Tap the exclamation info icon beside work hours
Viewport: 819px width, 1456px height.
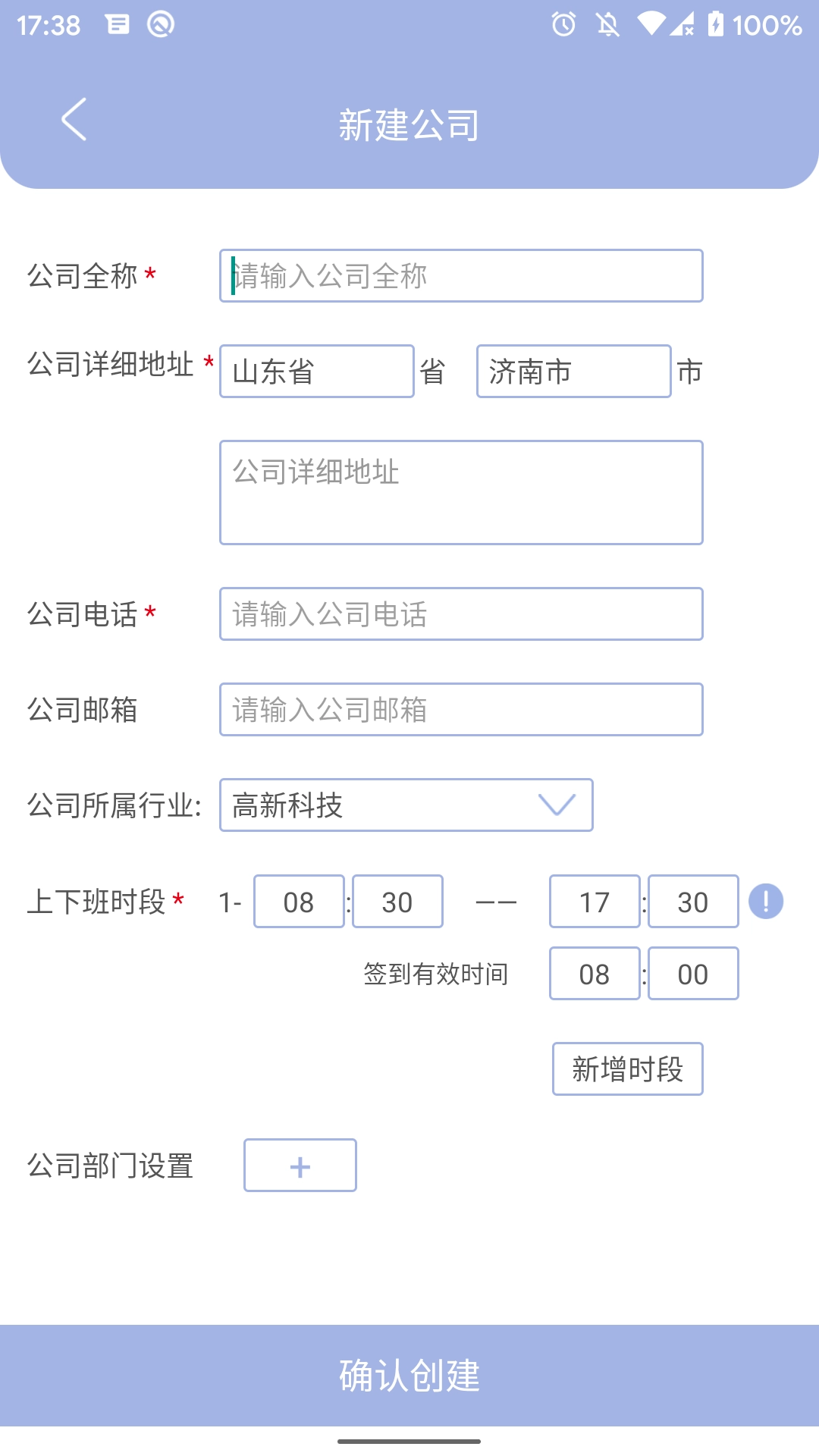(767, 902)
